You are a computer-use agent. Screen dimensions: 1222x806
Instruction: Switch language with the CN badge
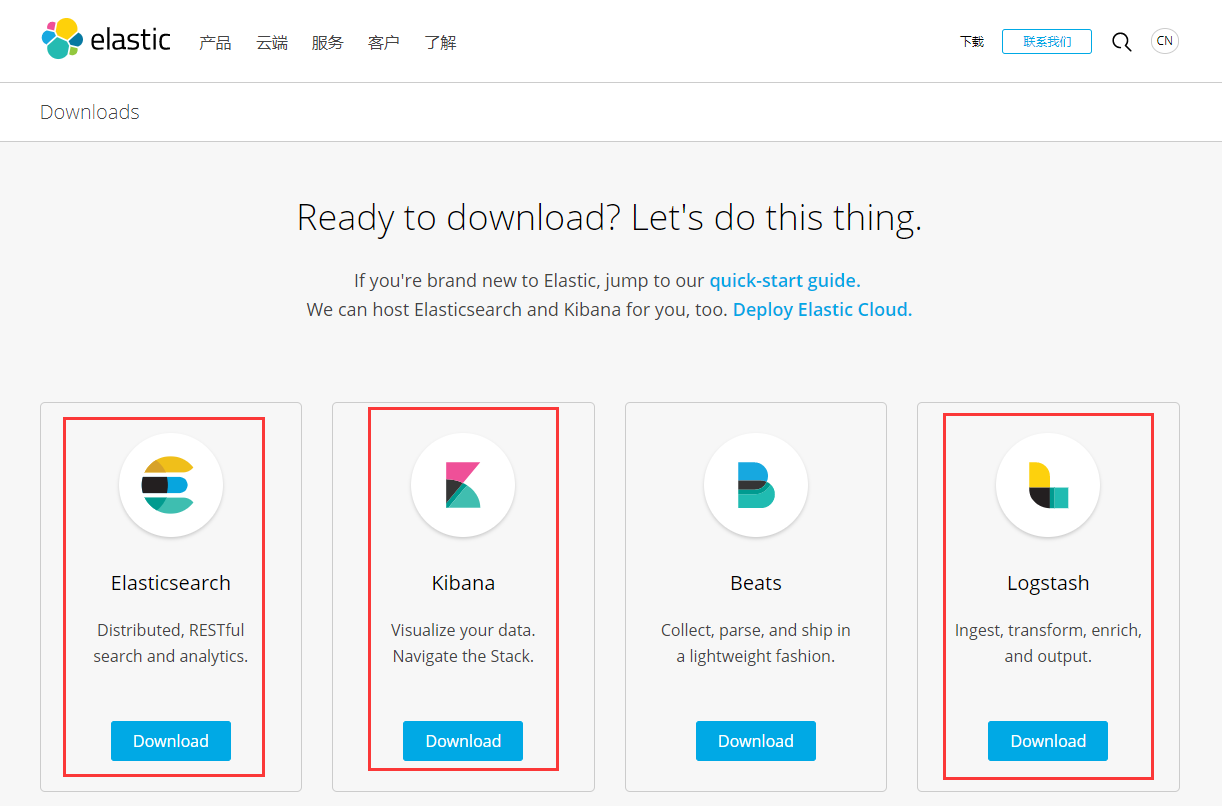[x=1165, y=41]
